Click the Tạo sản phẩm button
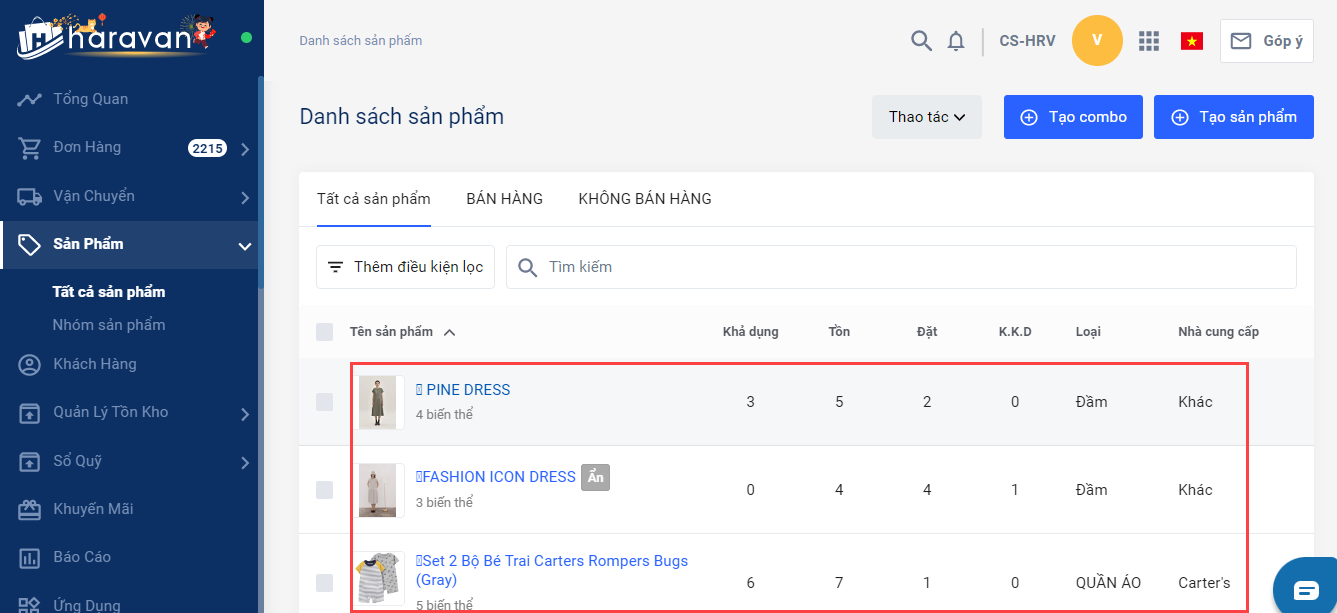This screenshot has width=1337, height=613. point(1233,117)
